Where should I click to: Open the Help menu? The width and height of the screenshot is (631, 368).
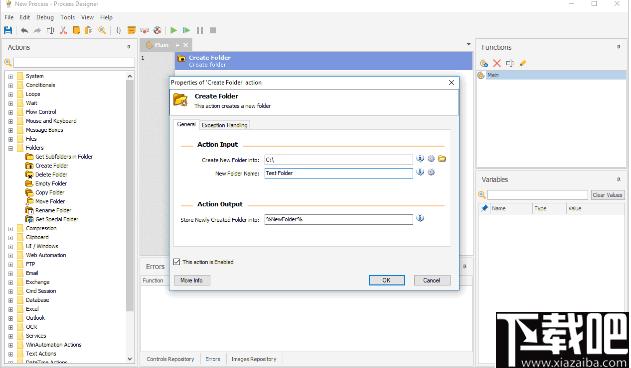(106, 17)
